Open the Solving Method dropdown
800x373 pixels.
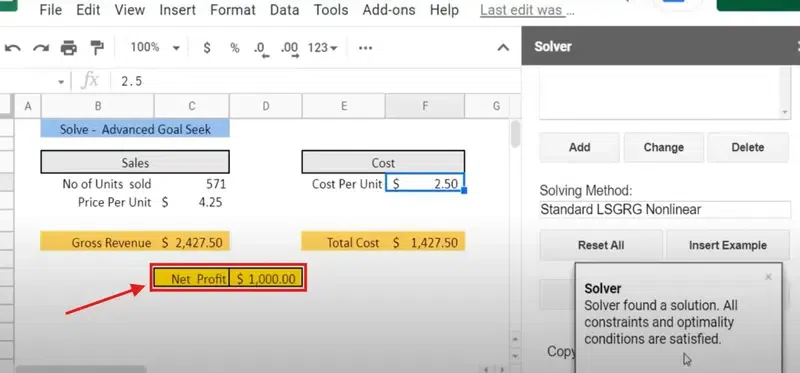pos(665,209)
